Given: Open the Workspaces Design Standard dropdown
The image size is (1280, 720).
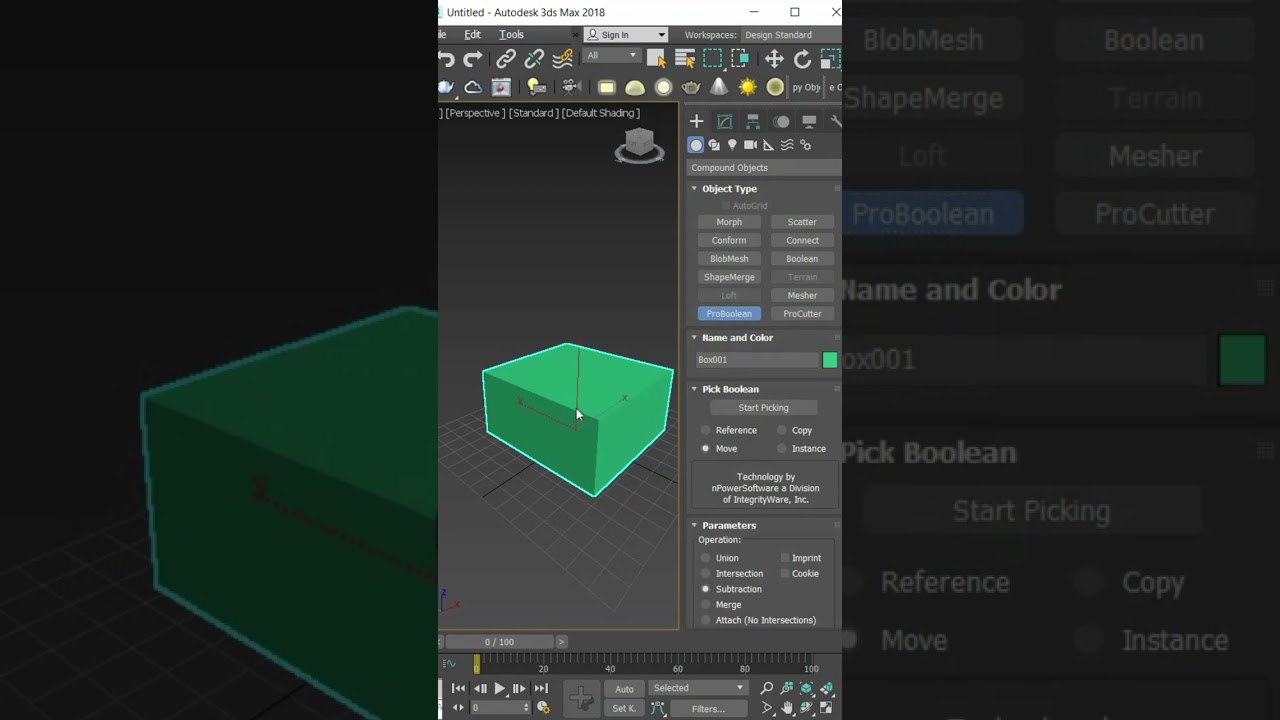Looking at the screenshot, I should pyautogui.click(x=790, y=35).
